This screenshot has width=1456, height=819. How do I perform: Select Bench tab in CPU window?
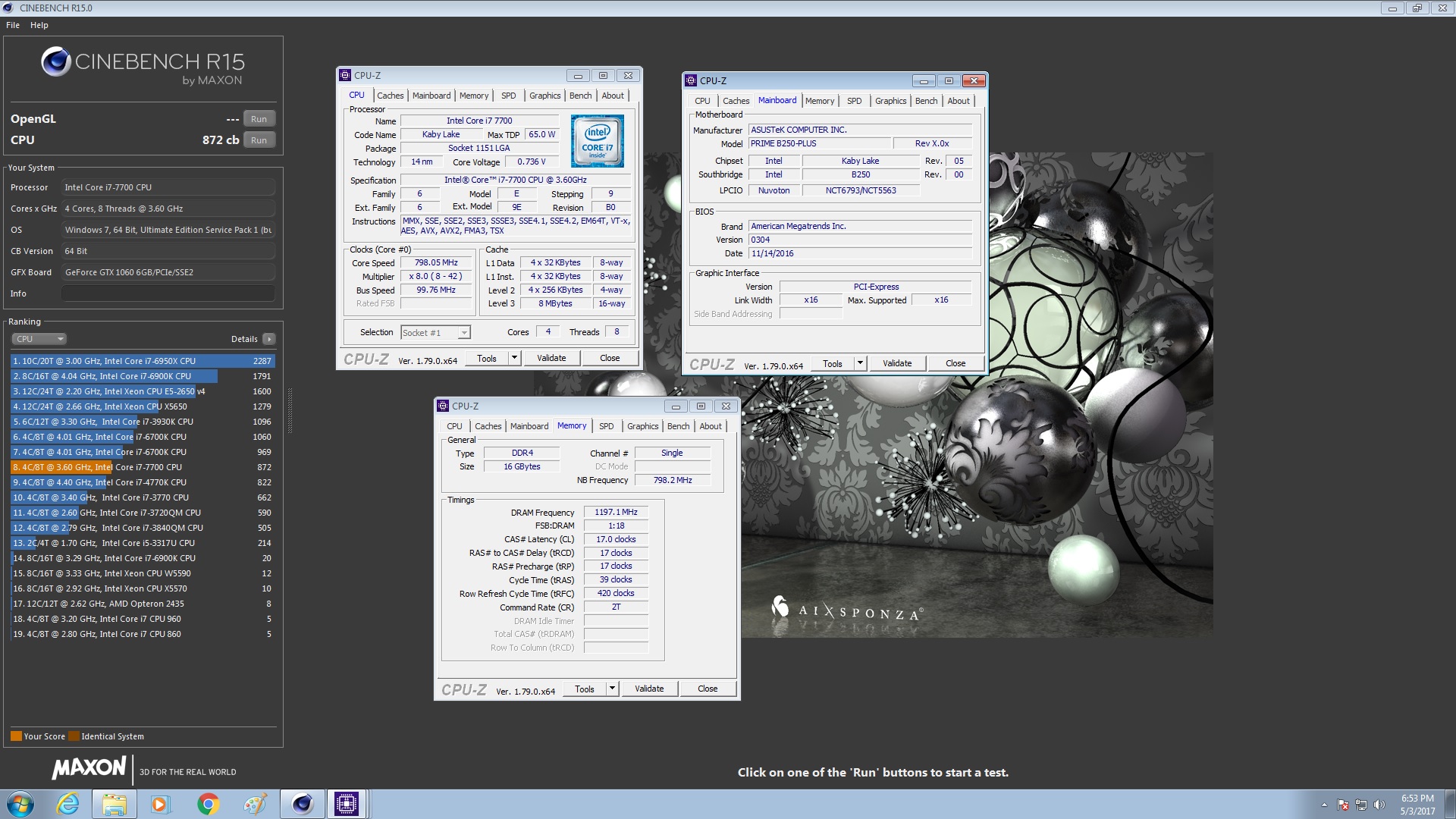coord(580,96)
